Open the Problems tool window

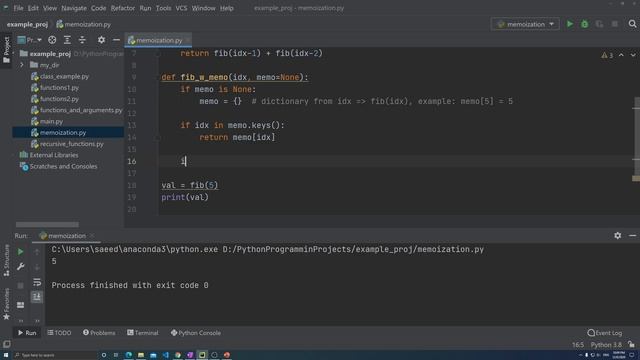pos(99,333)
